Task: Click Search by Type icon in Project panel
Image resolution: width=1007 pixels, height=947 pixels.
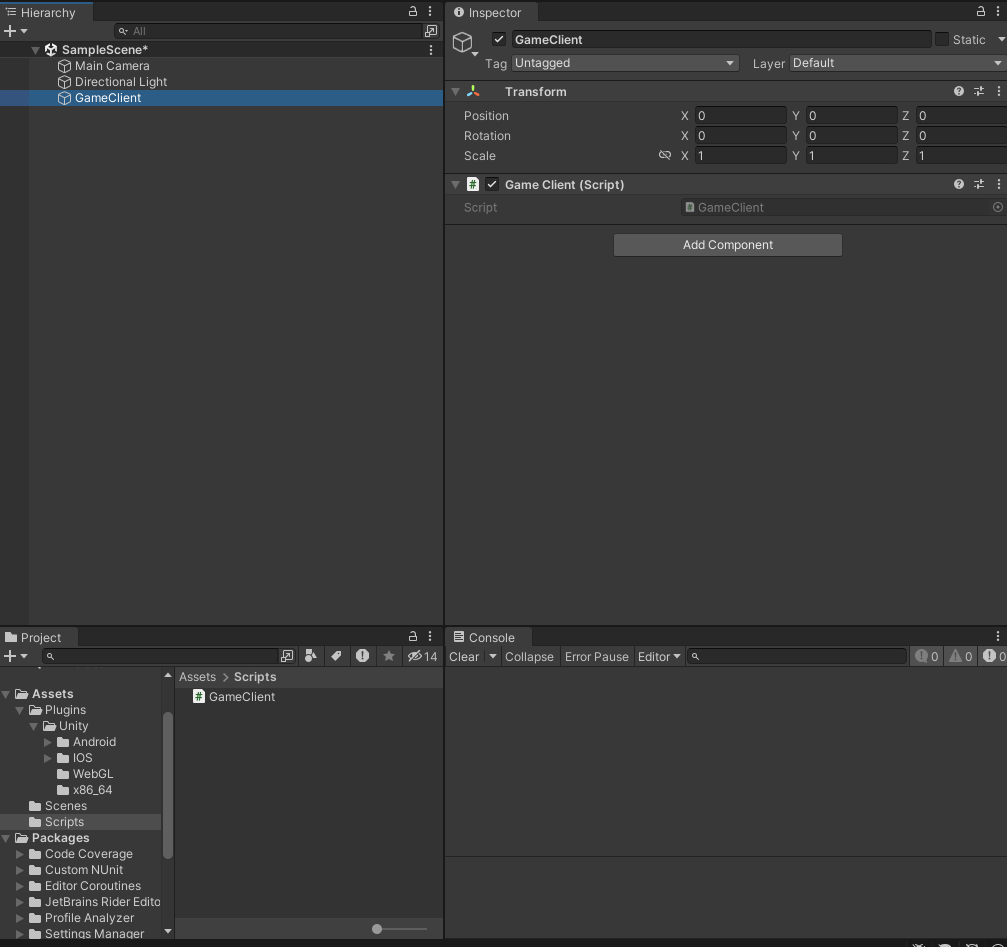Action: pyautogui.click(x=311, y=656)
